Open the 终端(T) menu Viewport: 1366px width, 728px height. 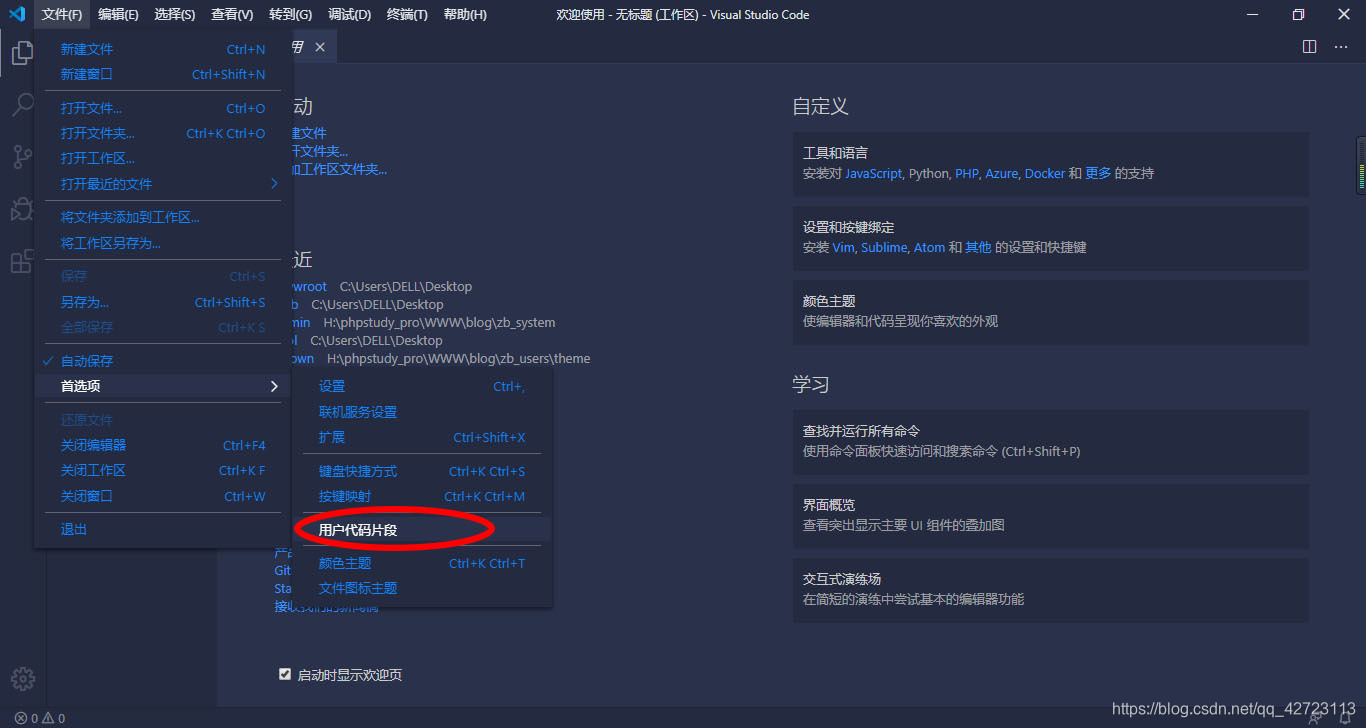[407, 14]
